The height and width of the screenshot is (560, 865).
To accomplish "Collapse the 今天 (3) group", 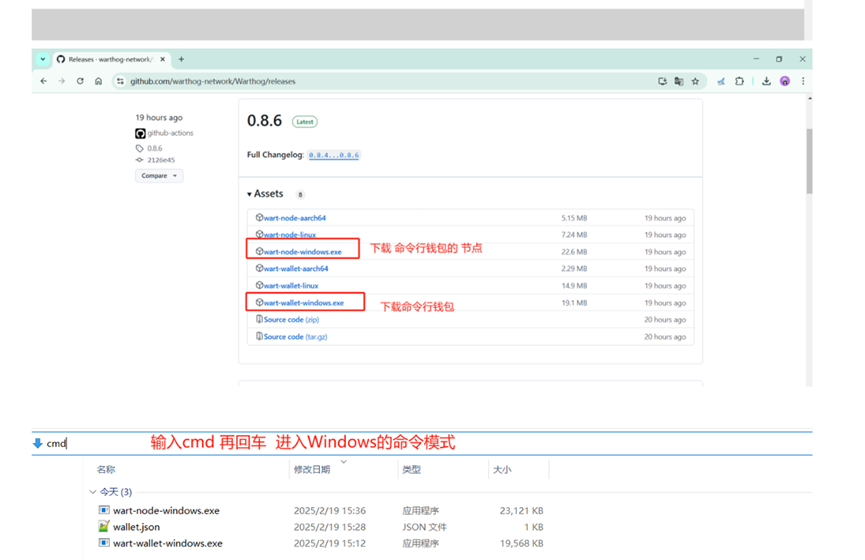I will [x=93, y=492].
